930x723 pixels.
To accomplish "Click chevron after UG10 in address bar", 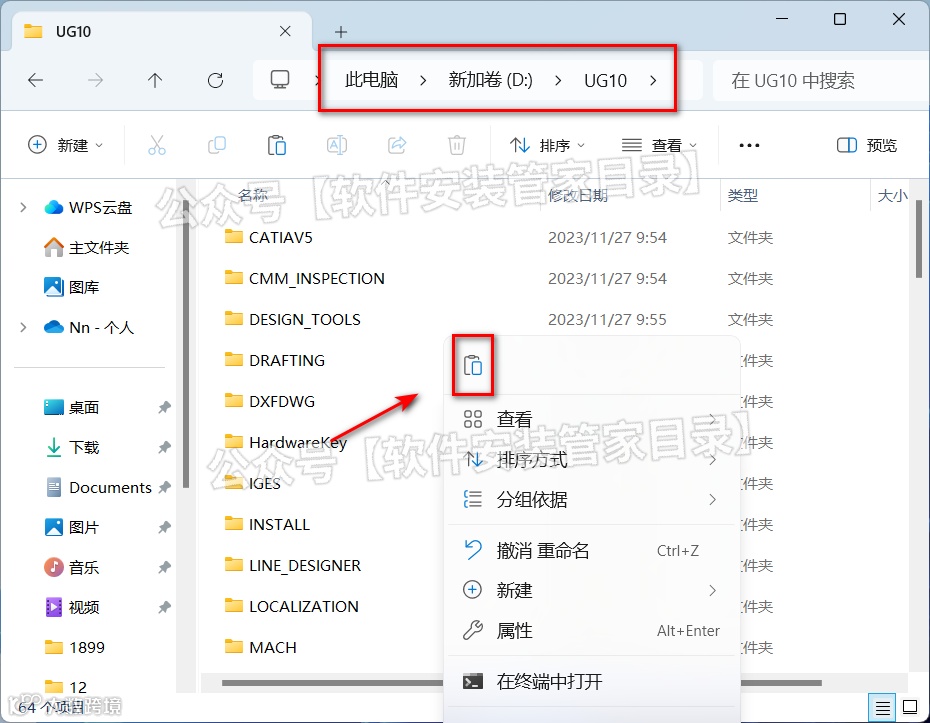I will (653, 80).
